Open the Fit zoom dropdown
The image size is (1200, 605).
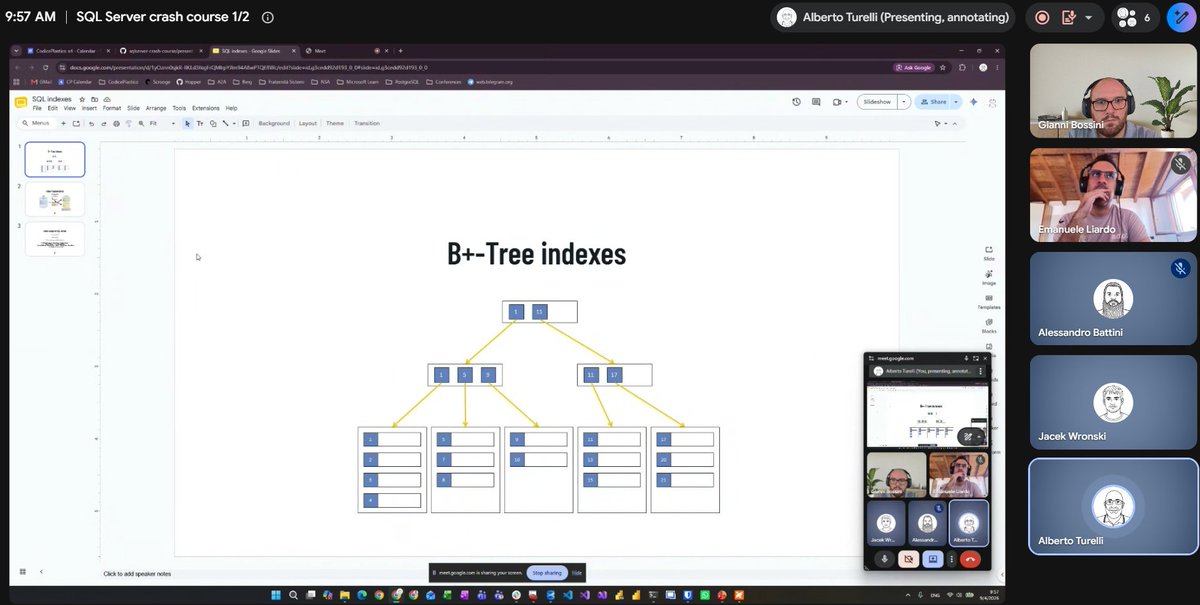point(162,123)
